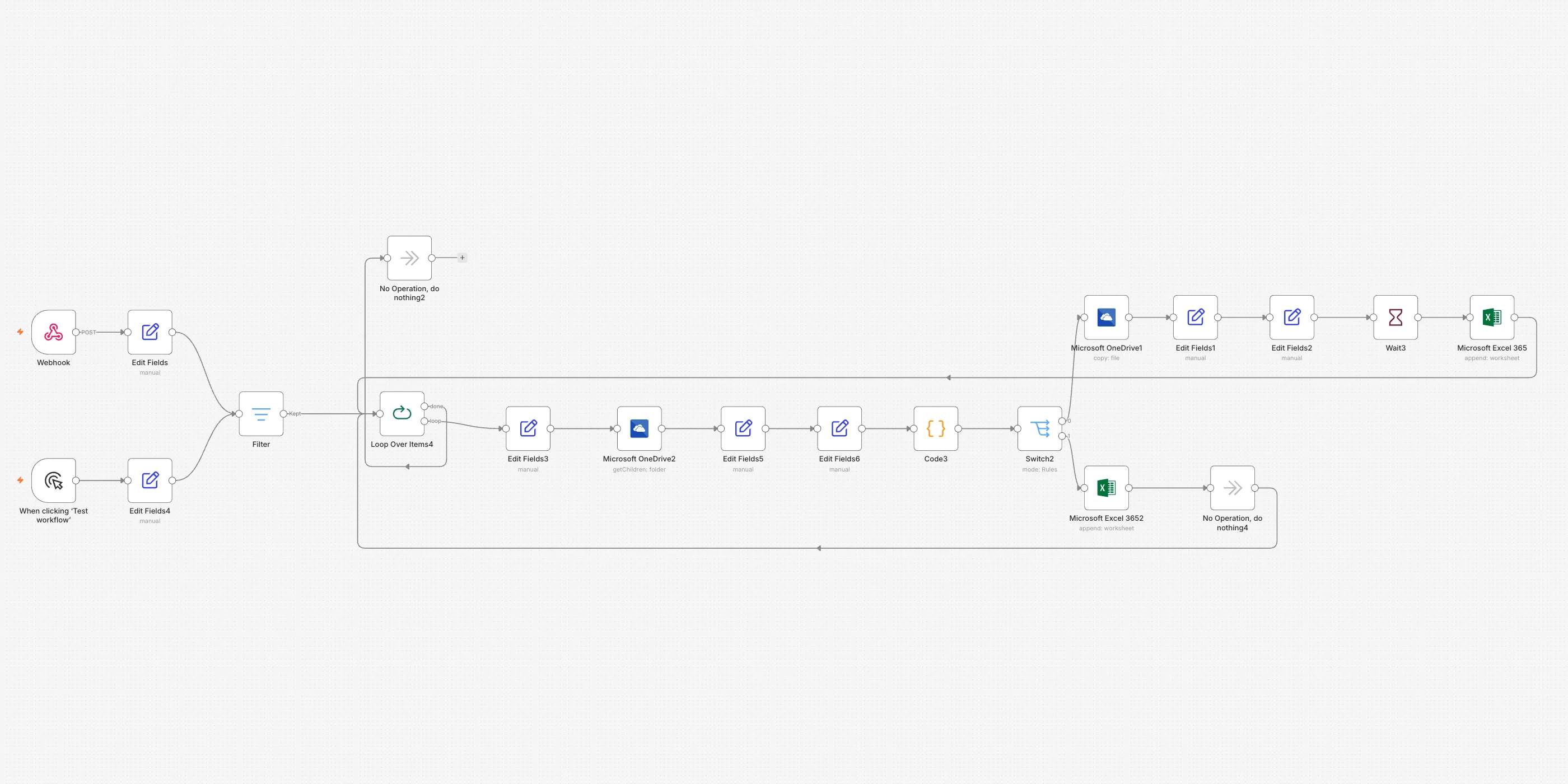Click the 'mode: Rules' subtitle text
This screenshot has width=1568, height=784.
1040,469
